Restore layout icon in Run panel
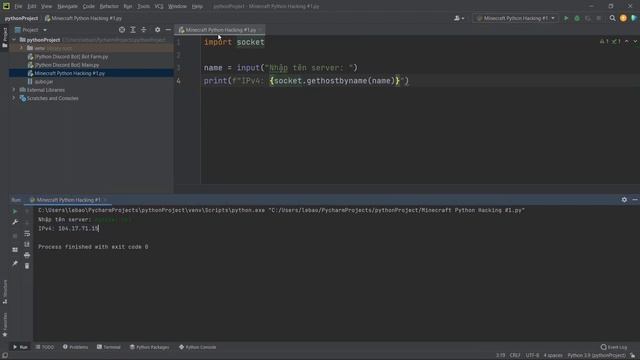 (15, 250)
